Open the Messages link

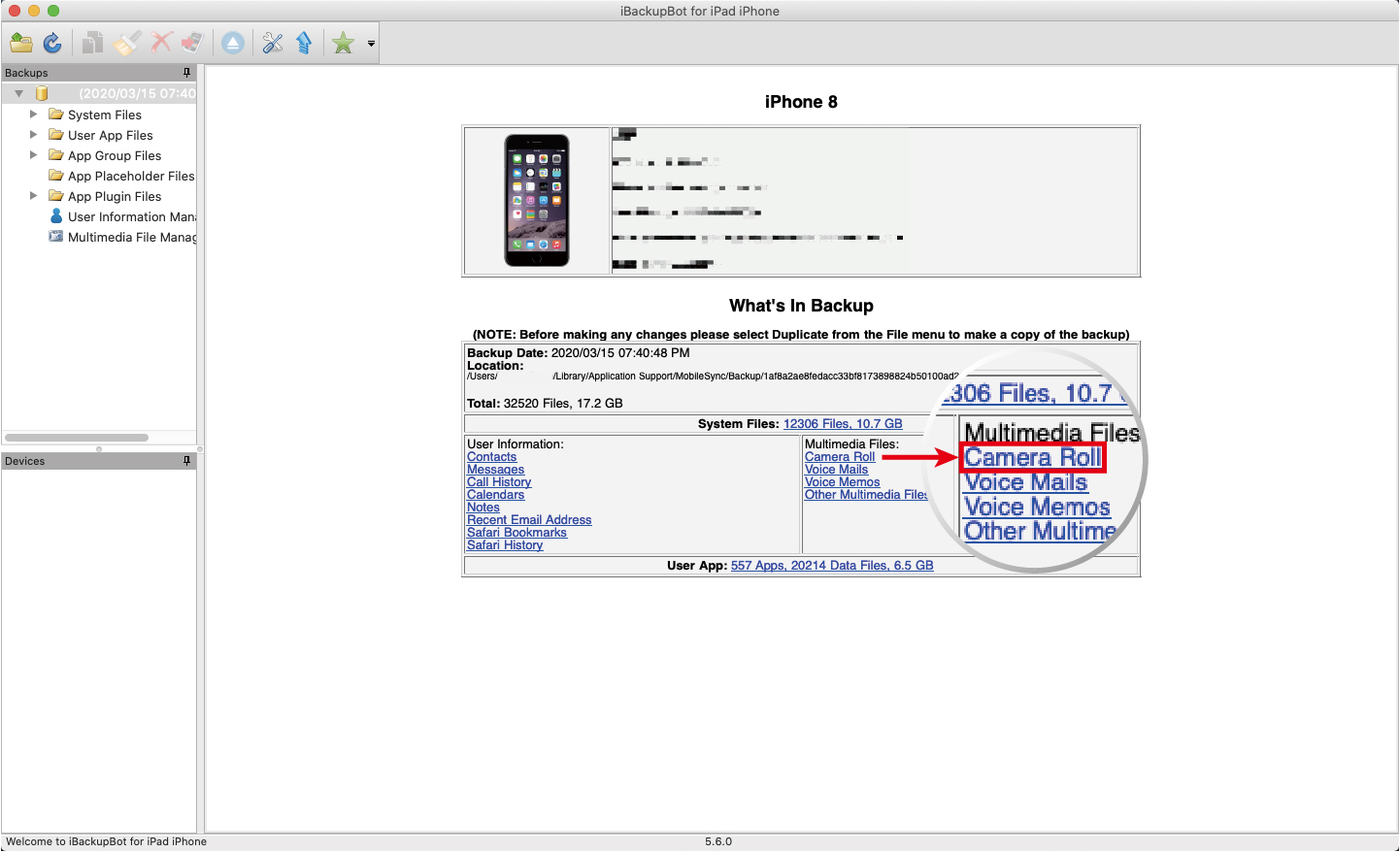click(495, 470)
